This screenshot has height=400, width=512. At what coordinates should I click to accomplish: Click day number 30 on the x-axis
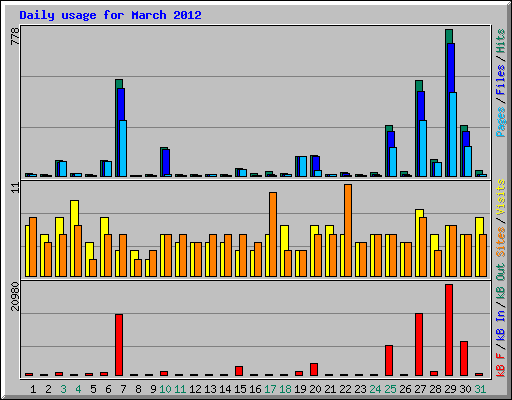[465, 389]
